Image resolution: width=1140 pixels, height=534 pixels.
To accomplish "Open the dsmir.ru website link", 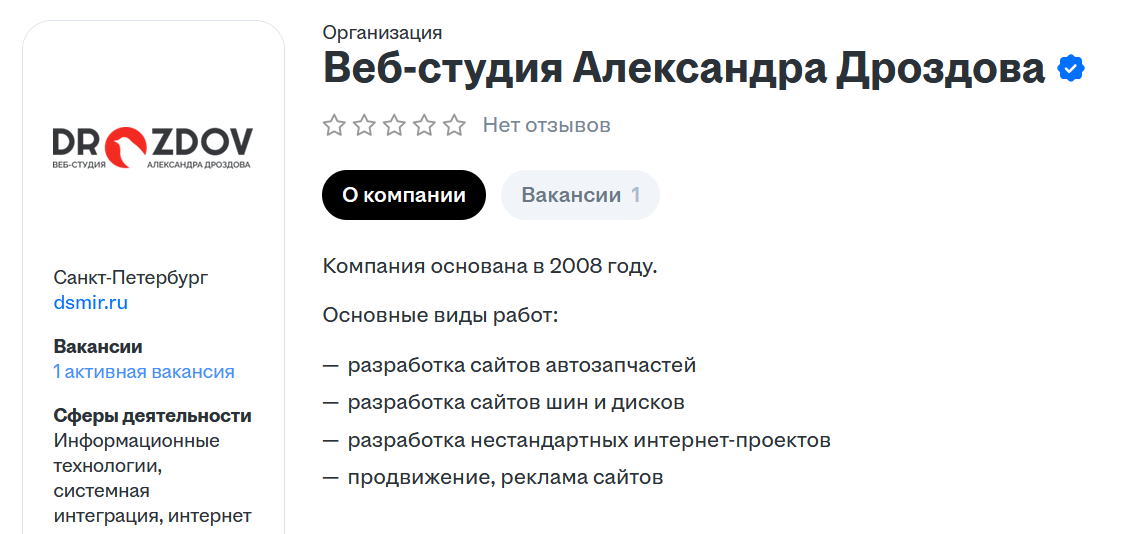I will pos(90,302).
